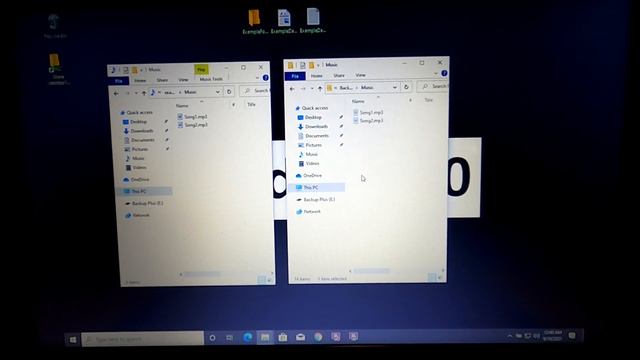Click Properties icon in Backup Music window title bar
The width and height of the screenshot is (640, 360).
[302, 65]
